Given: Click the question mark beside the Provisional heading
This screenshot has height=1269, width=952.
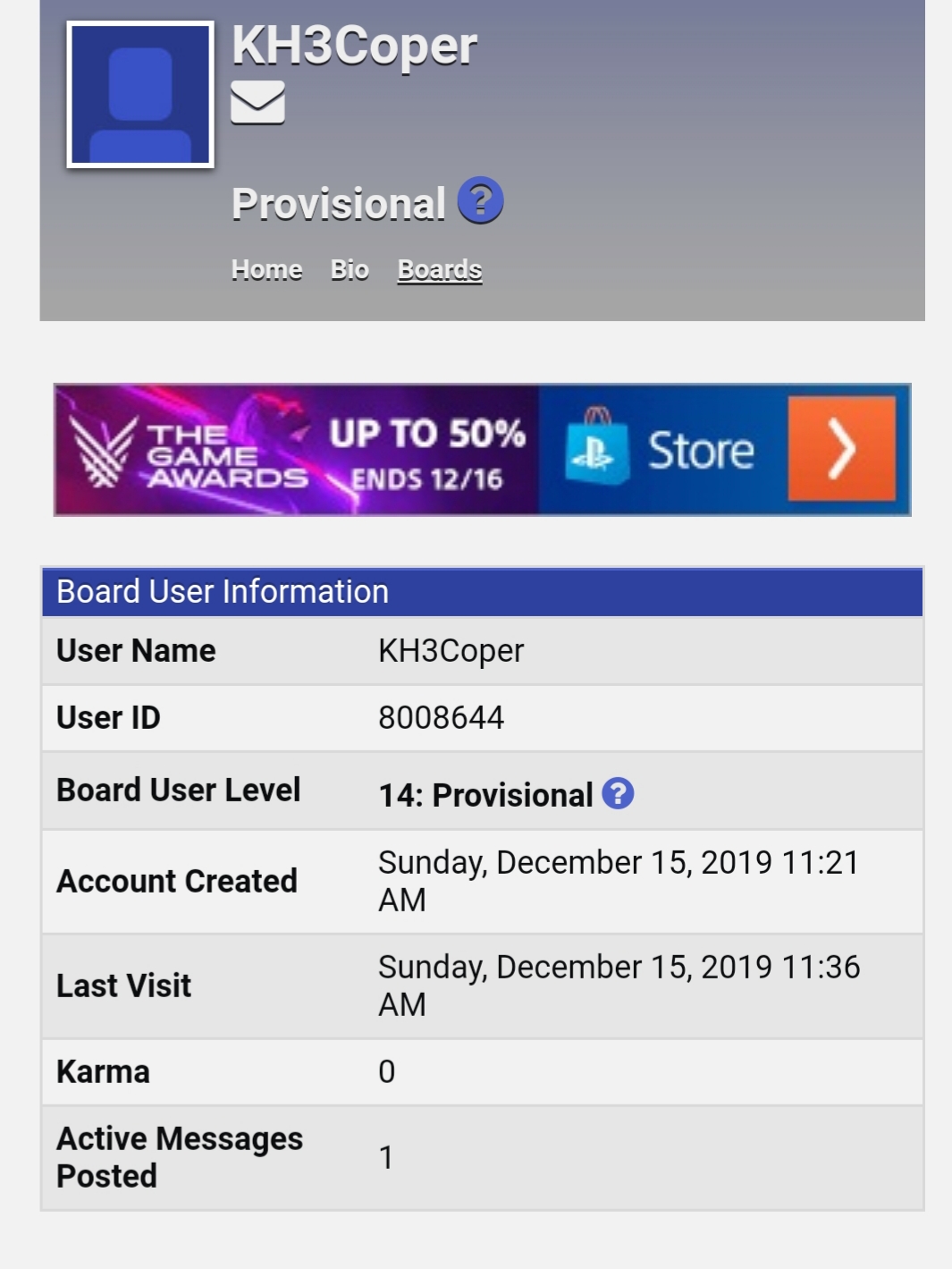Looking at the screenshot, I should pyautogui.click(x=481, y=200).
